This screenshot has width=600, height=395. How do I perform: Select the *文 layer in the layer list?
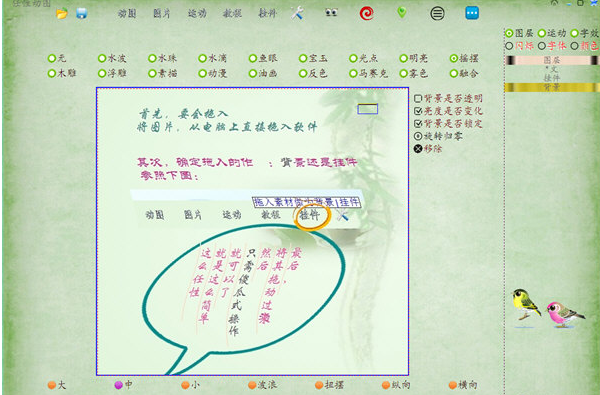[x=551, y=69]
